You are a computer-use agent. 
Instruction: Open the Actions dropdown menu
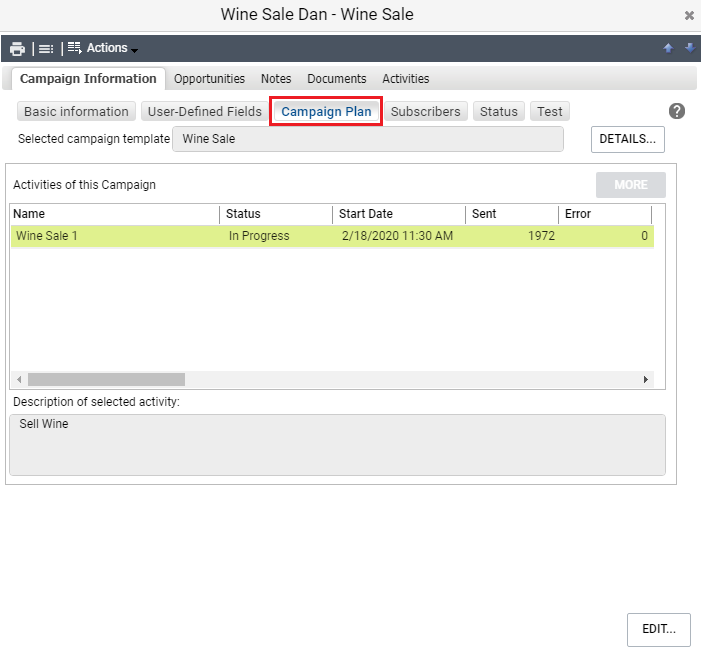click(103, 48)
